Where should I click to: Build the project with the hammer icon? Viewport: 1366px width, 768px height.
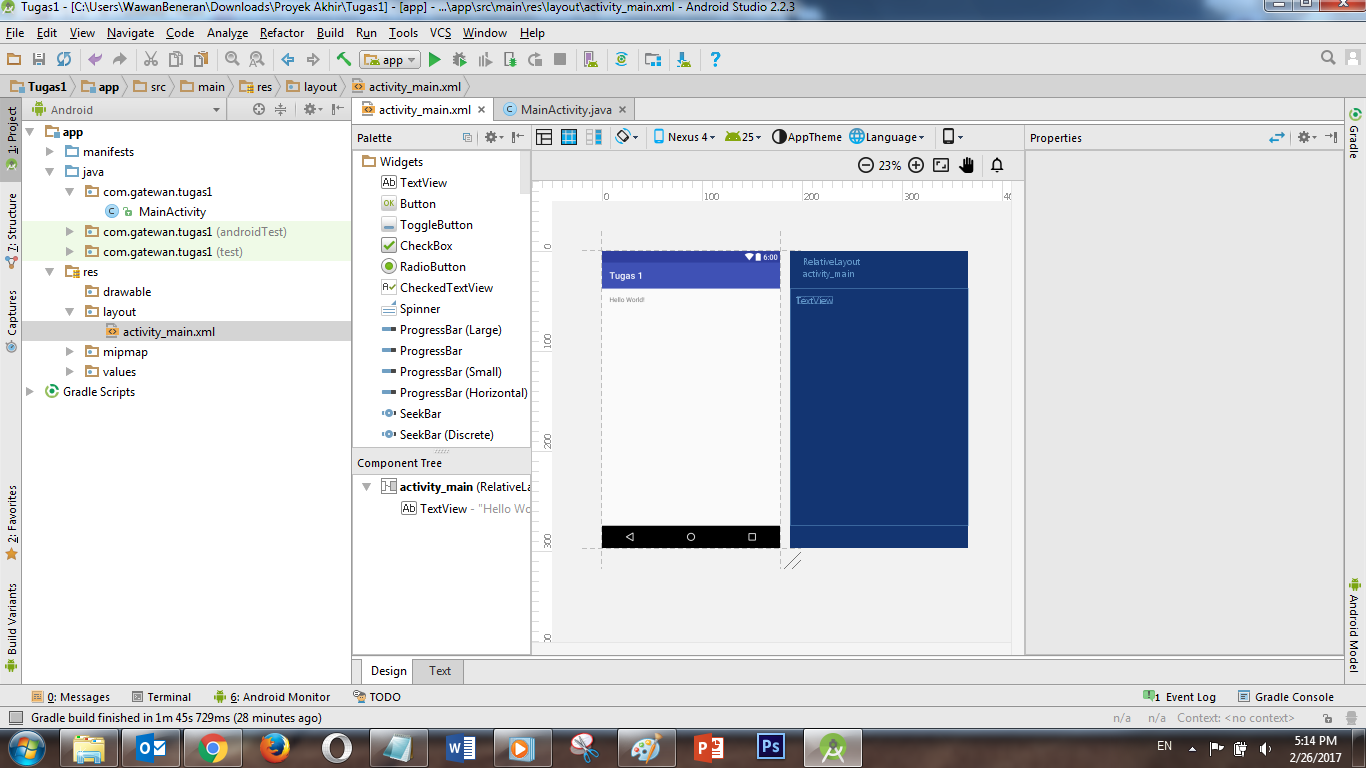click(x=344, y=60)
